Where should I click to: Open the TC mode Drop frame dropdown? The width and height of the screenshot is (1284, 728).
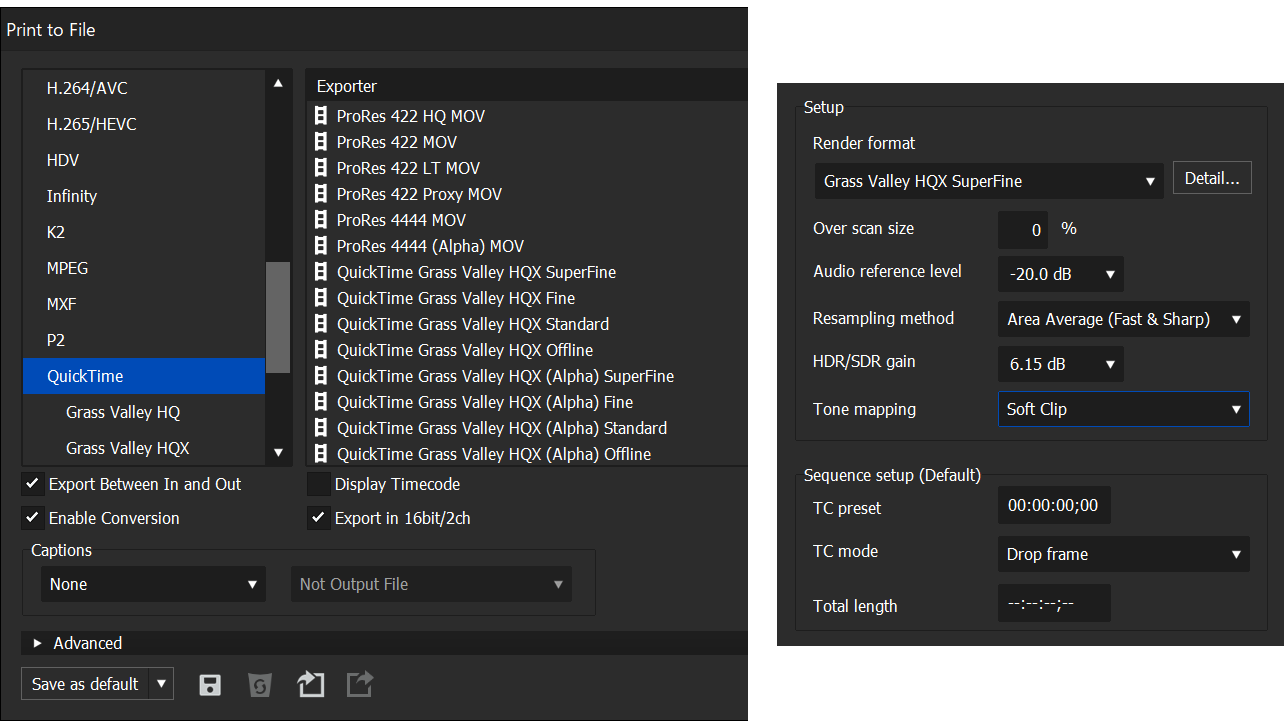1124,554
